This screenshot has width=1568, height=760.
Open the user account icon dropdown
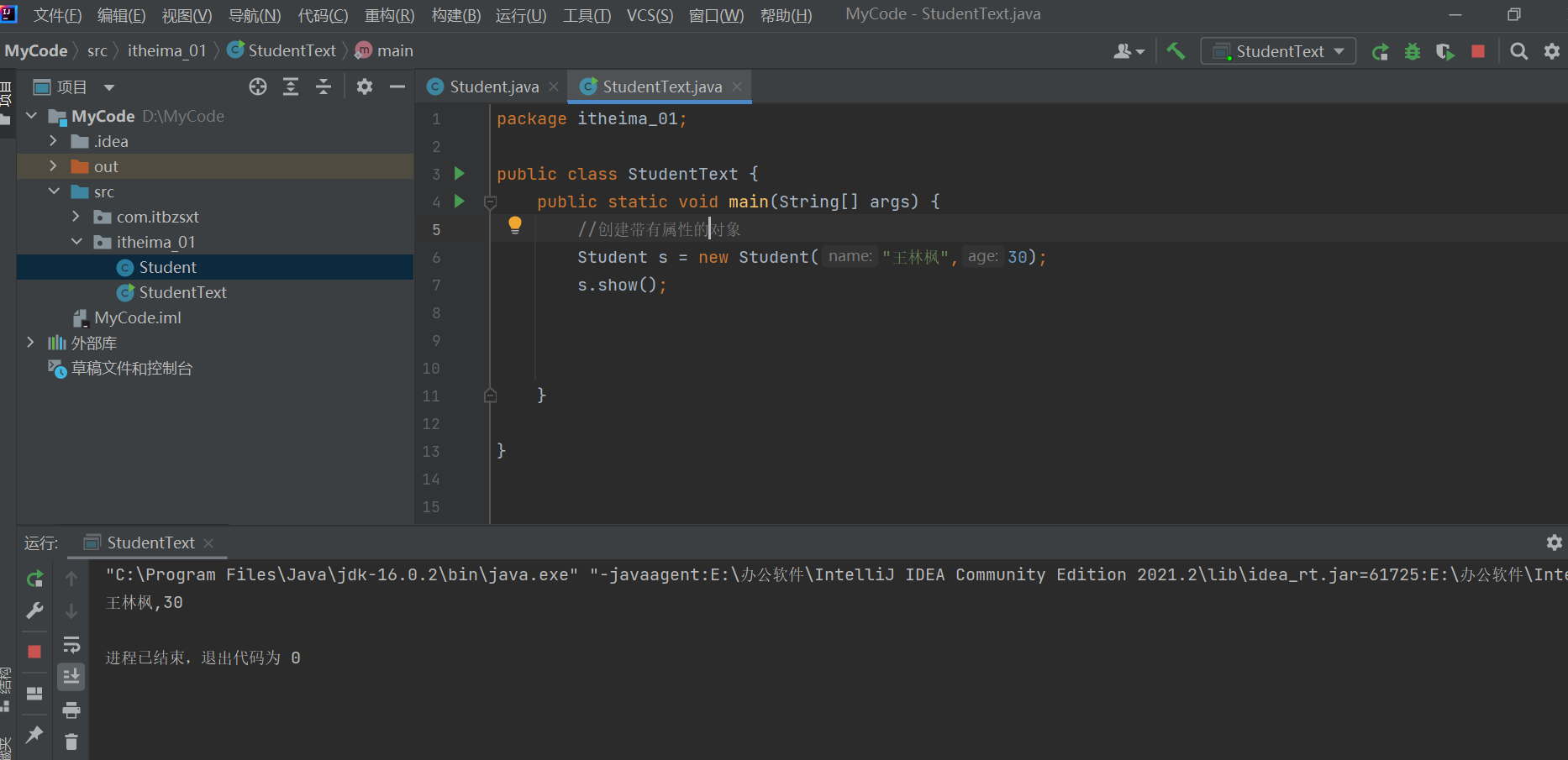click(1129, 52)
